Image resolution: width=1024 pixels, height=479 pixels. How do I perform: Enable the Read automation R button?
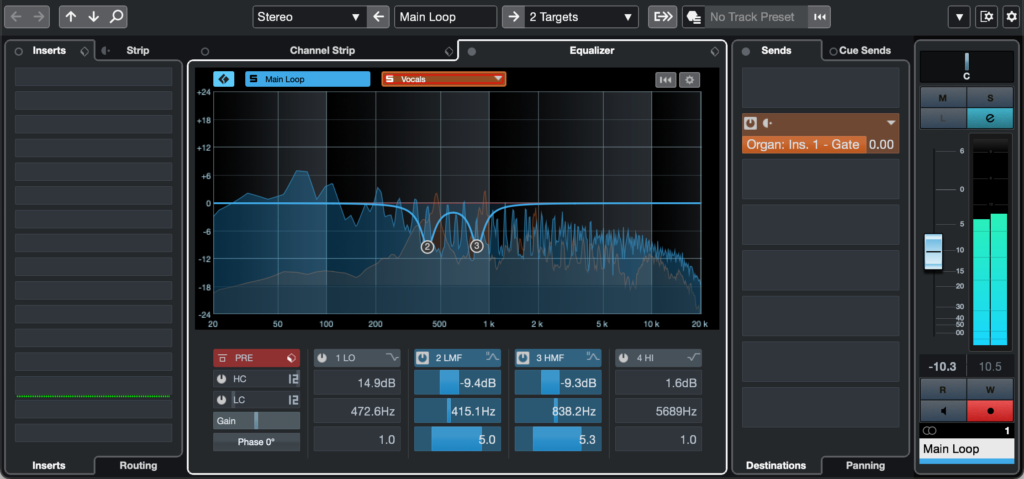943,390
